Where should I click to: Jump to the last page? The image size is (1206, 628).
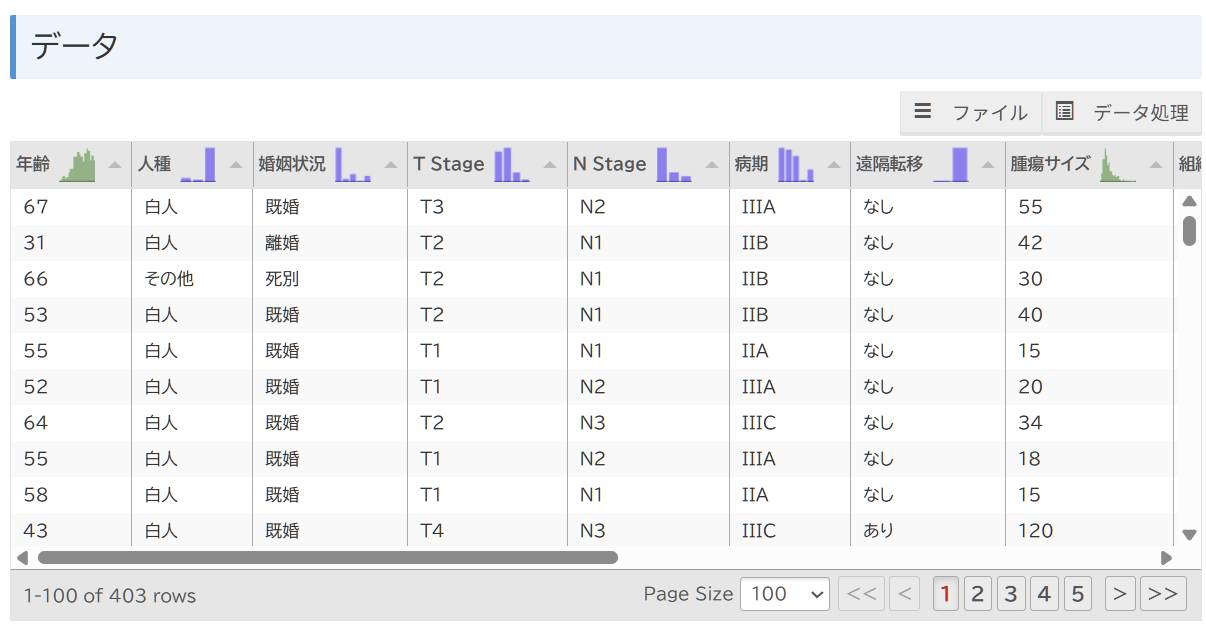pyautogui.click(x=1163, y=594)
